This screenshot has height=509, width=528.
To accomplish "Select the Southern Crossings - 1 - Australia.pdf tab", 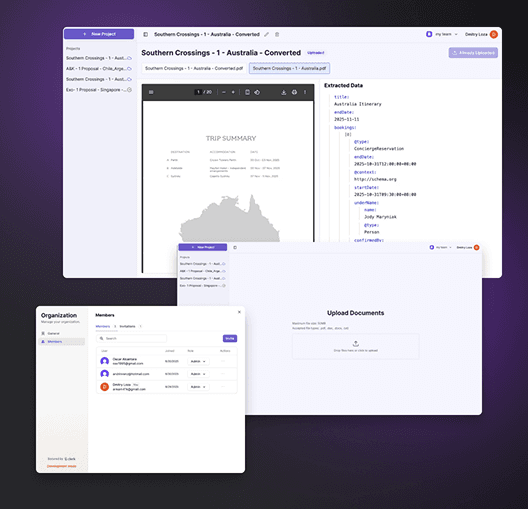I will point(289,68).
